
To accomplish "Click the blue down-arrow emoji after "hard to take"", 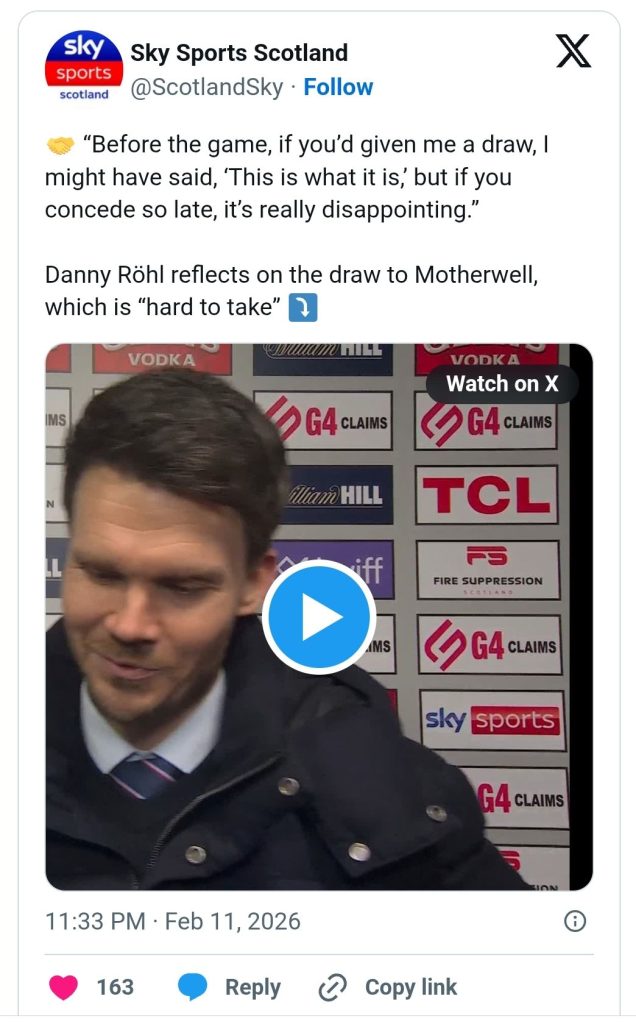I will tap(302, 309).
